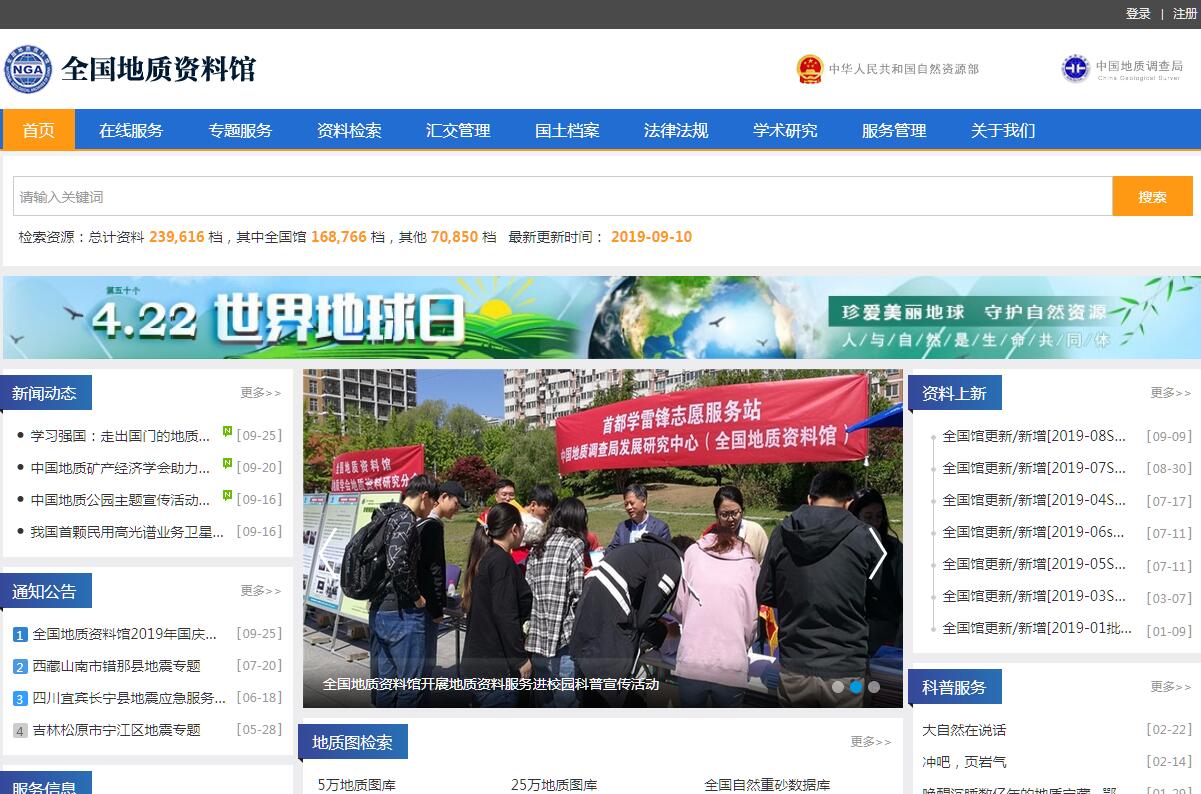Open the 在线服务 menu
The height and width of the screenshot is (794, 1201).
click(x=131, y=130)
